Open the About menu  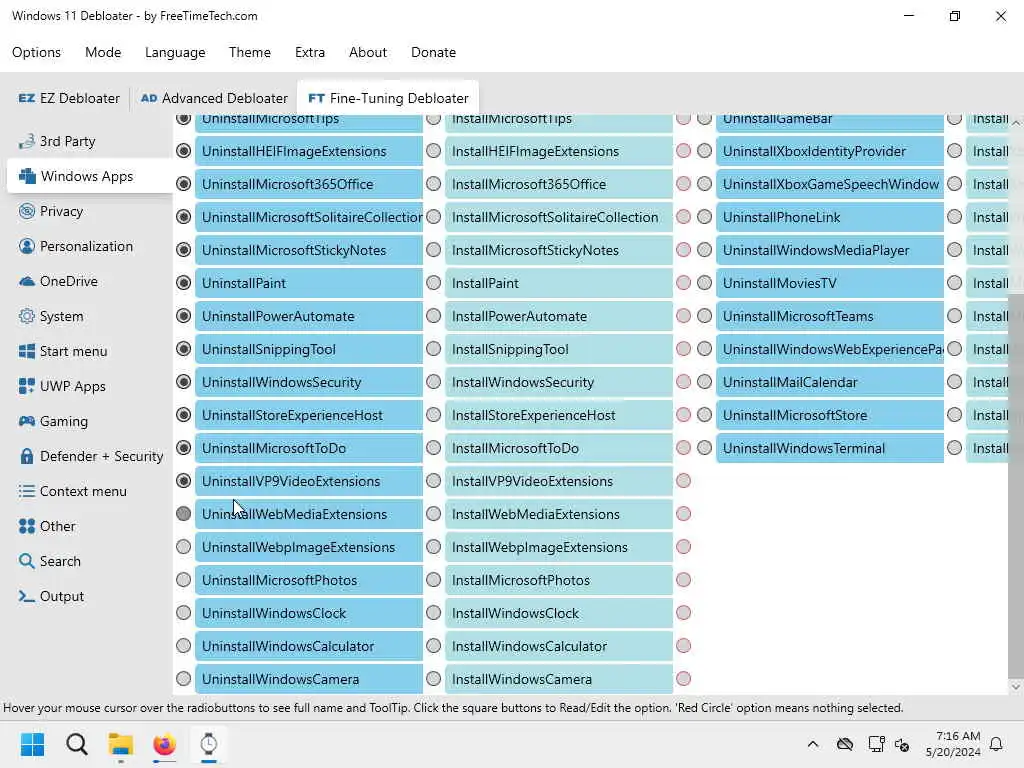pyautogui.click(x=368, y=52)
